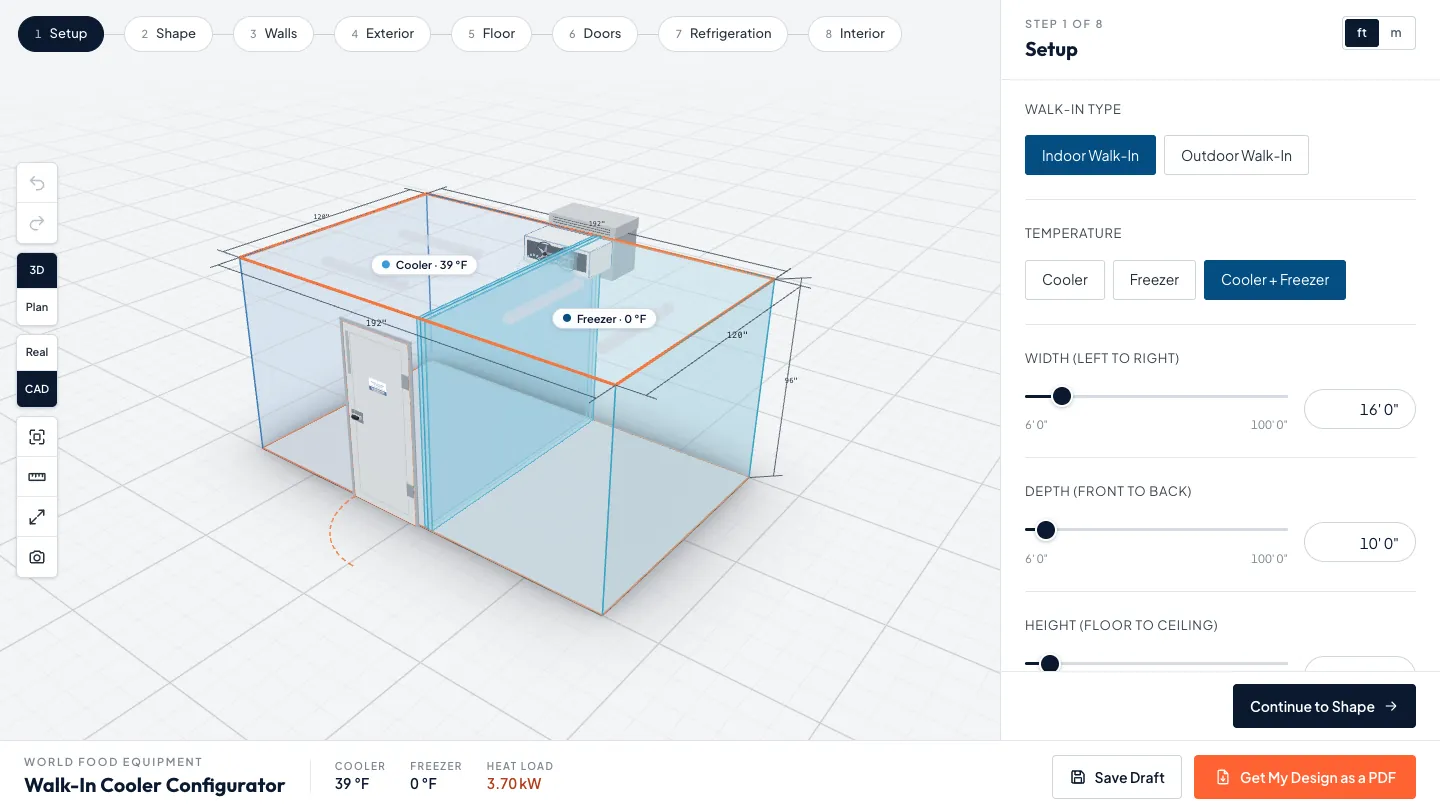This screenshot has height=812, width=1440.
Task: Click the redo arrow icon
Action: [37, 223]
